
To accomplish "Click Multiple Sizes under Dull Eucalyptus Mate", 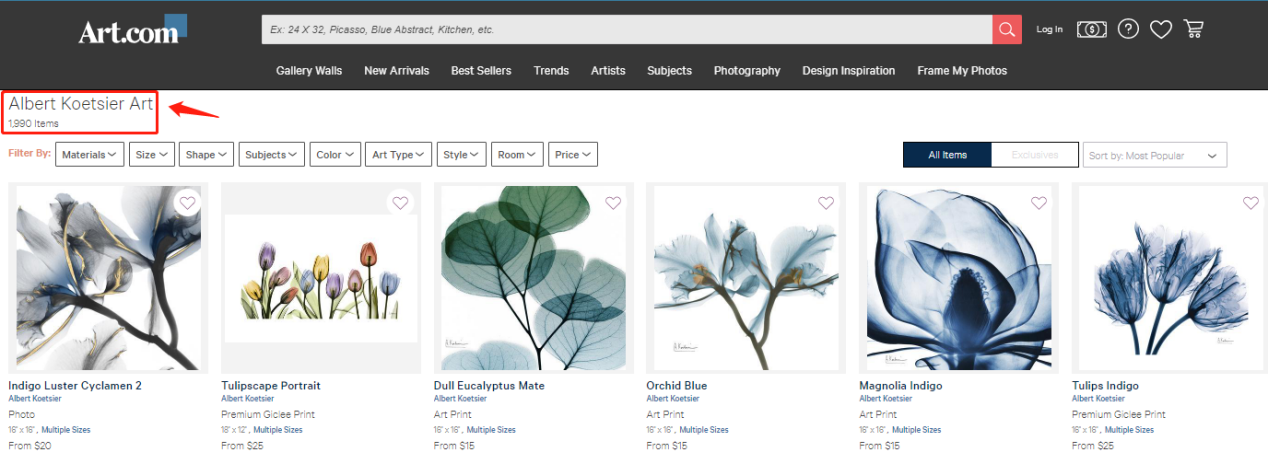I will click(x=491, y=430).
